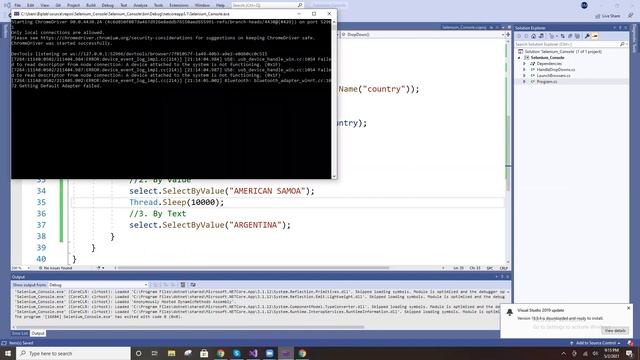This screenshot has width=640, height=360.
Task: Open the Extensions menu
Action: point(179,5)
